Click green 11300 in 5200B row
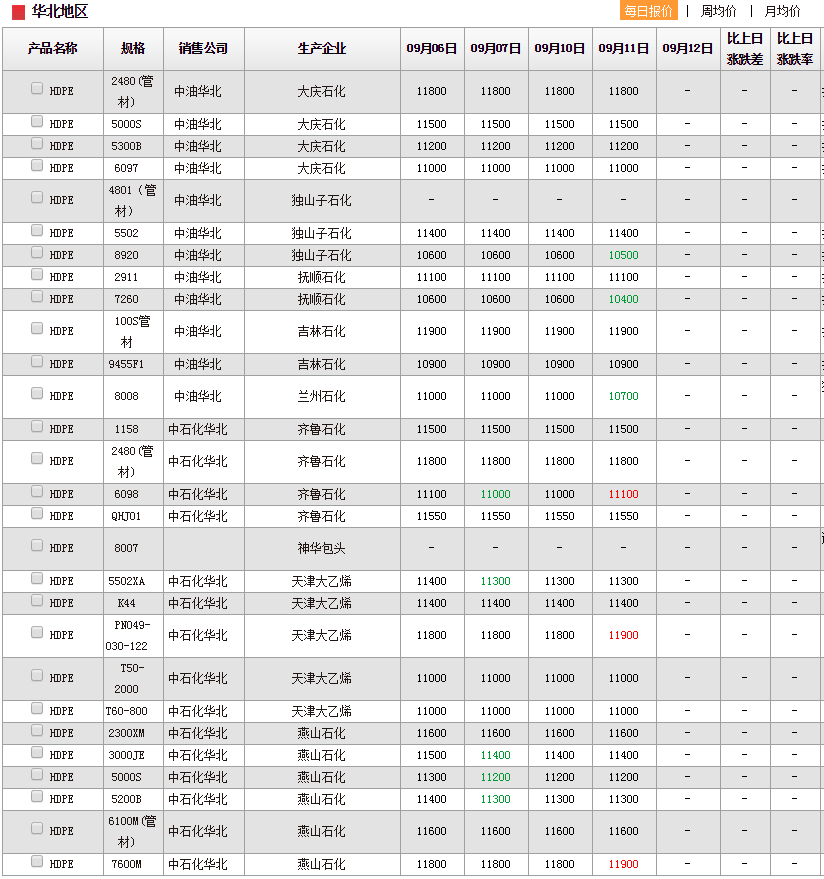Viewport: 824px width, 879px height. coord(496,799)
